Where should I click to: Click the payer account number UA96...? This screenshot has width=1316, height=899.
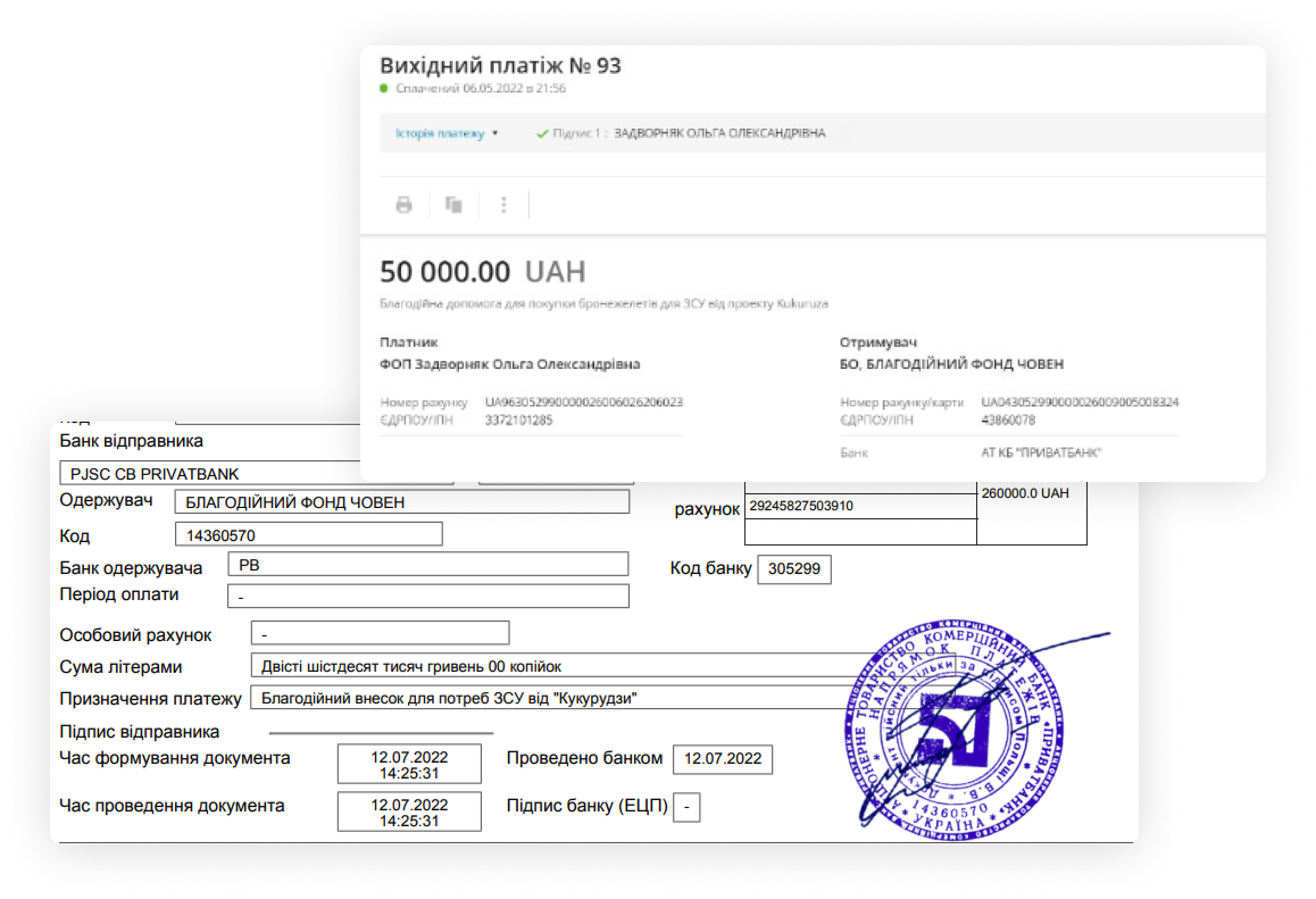coord(584,402)
